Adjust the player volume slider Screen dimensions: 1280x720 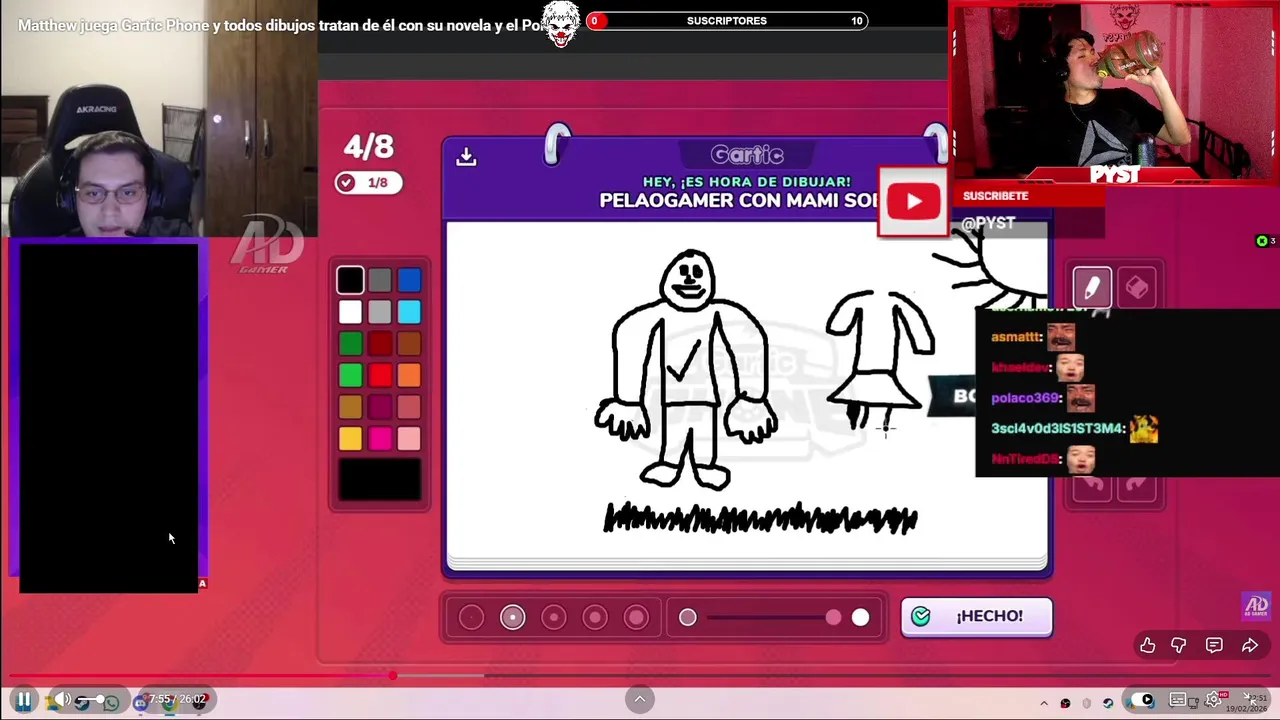click(x=92, y=700)
